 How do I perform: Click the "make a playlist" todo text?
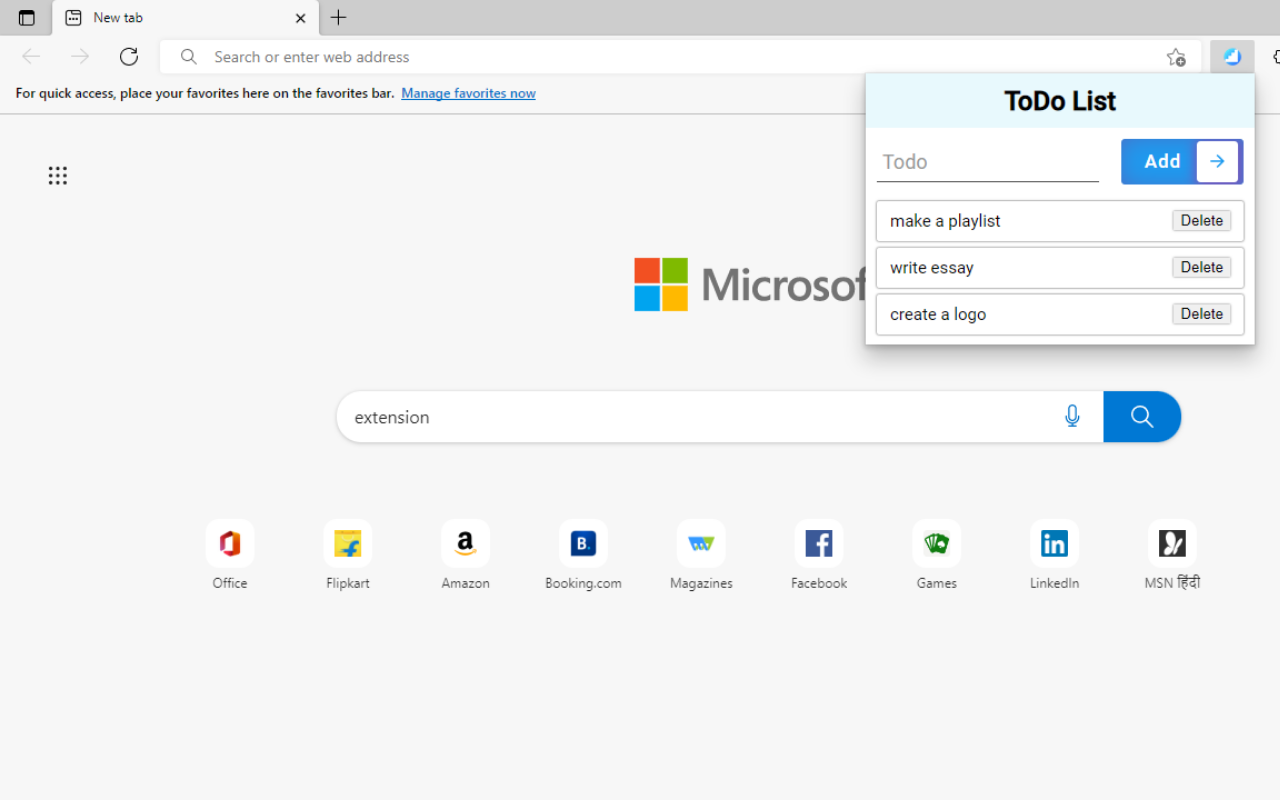point(945,221)
